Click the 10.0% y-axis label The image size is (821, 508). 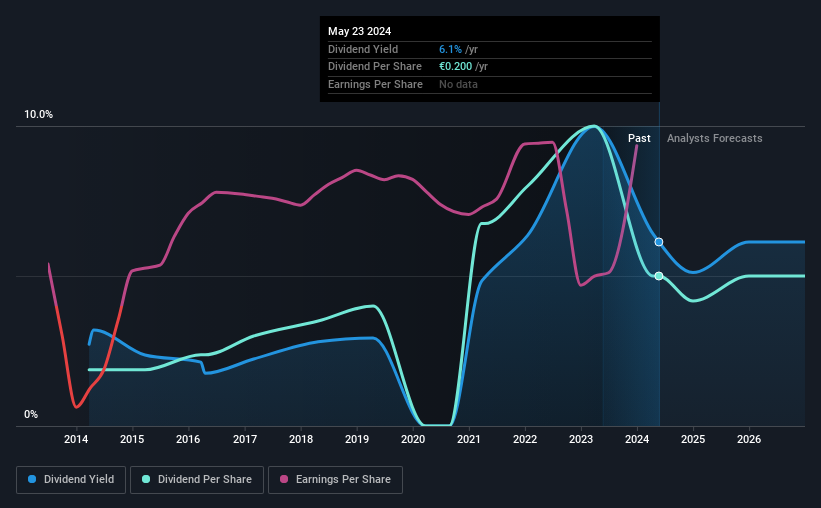[x=38, y=115]
